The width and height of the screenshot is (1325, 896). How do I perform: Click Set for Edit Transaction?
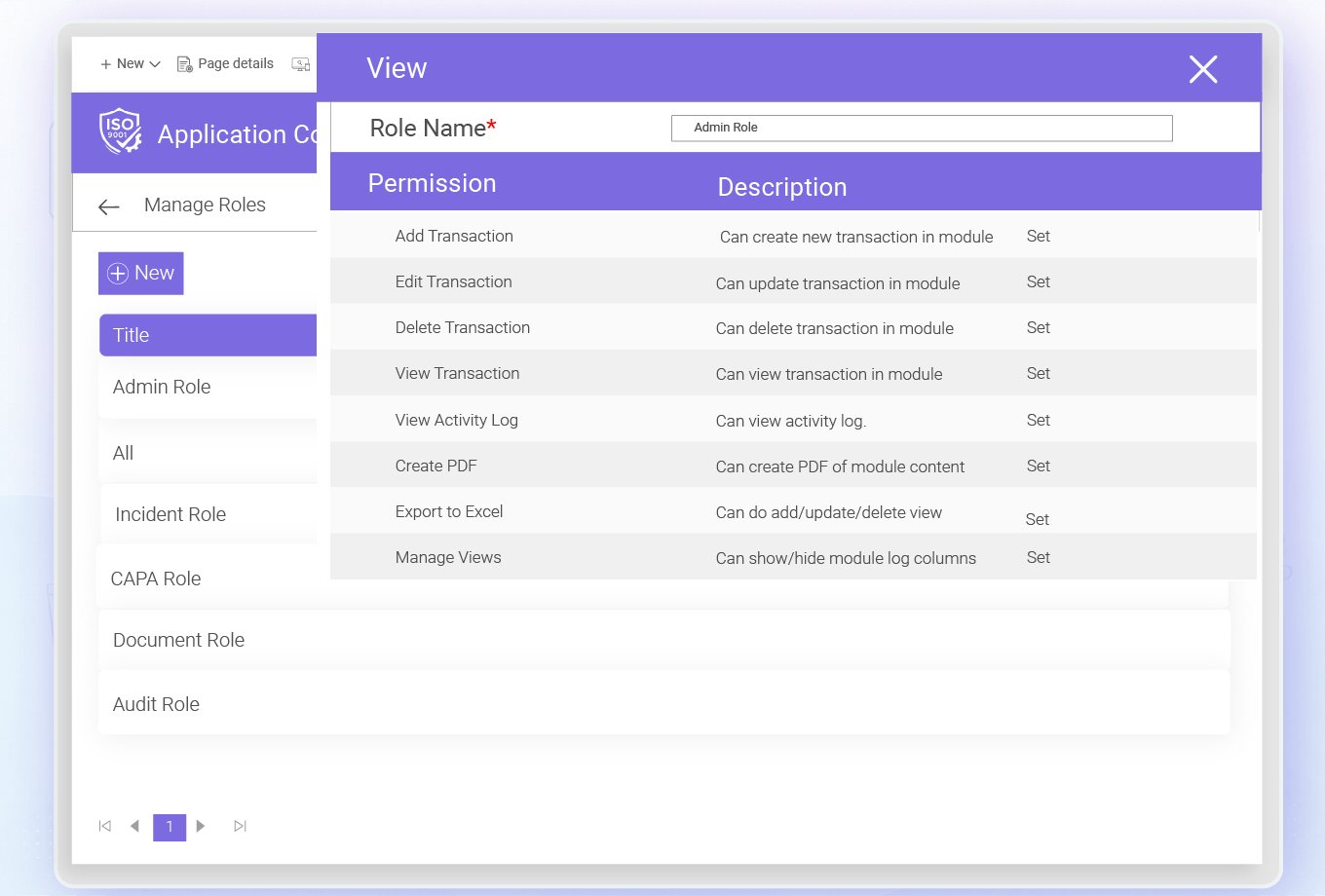pos(1039,282)
